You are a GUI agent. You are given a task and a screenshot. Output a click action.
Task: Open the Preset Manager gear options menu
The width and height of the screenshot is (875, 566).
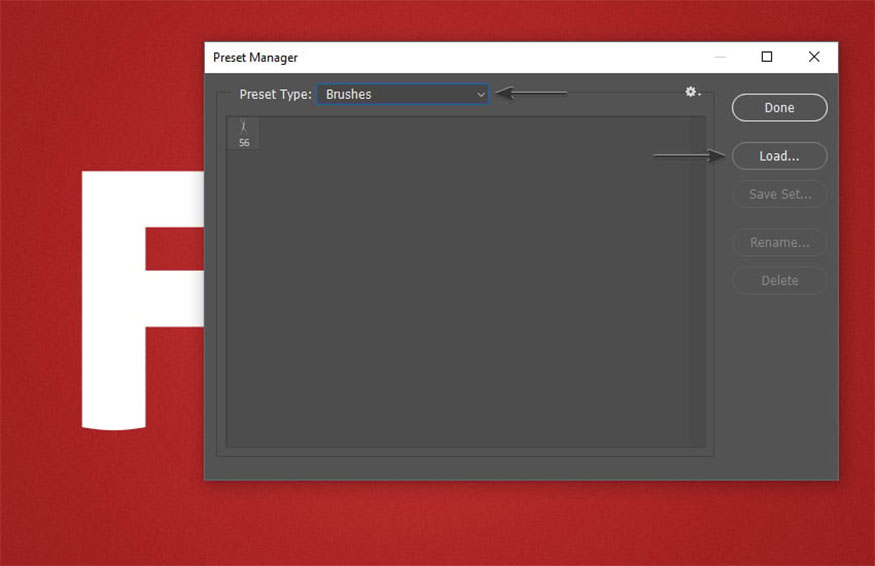(x=692, y=92)
